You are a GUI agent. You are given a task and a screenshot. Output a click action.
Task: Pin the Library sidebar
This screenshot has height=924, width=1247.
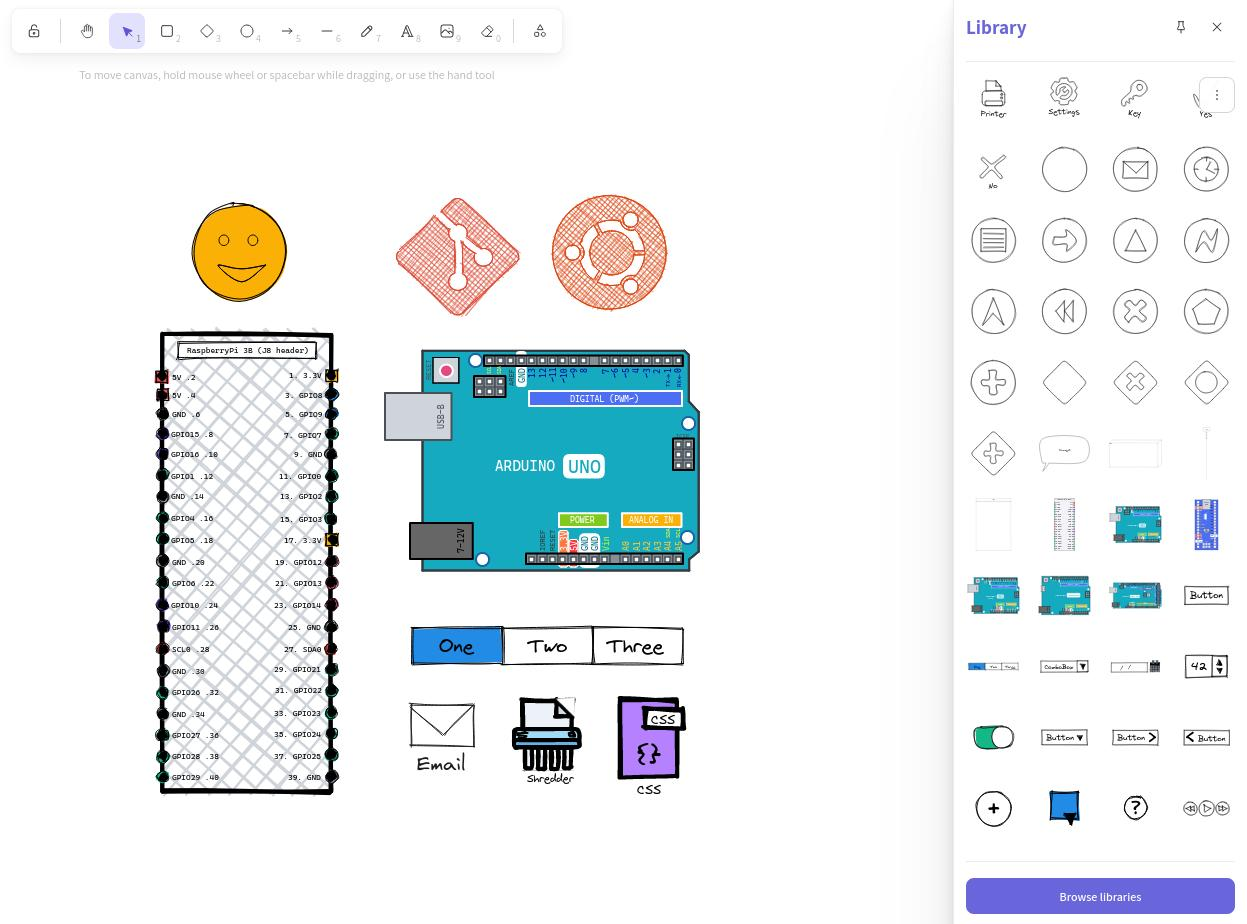coord(1181,27)
